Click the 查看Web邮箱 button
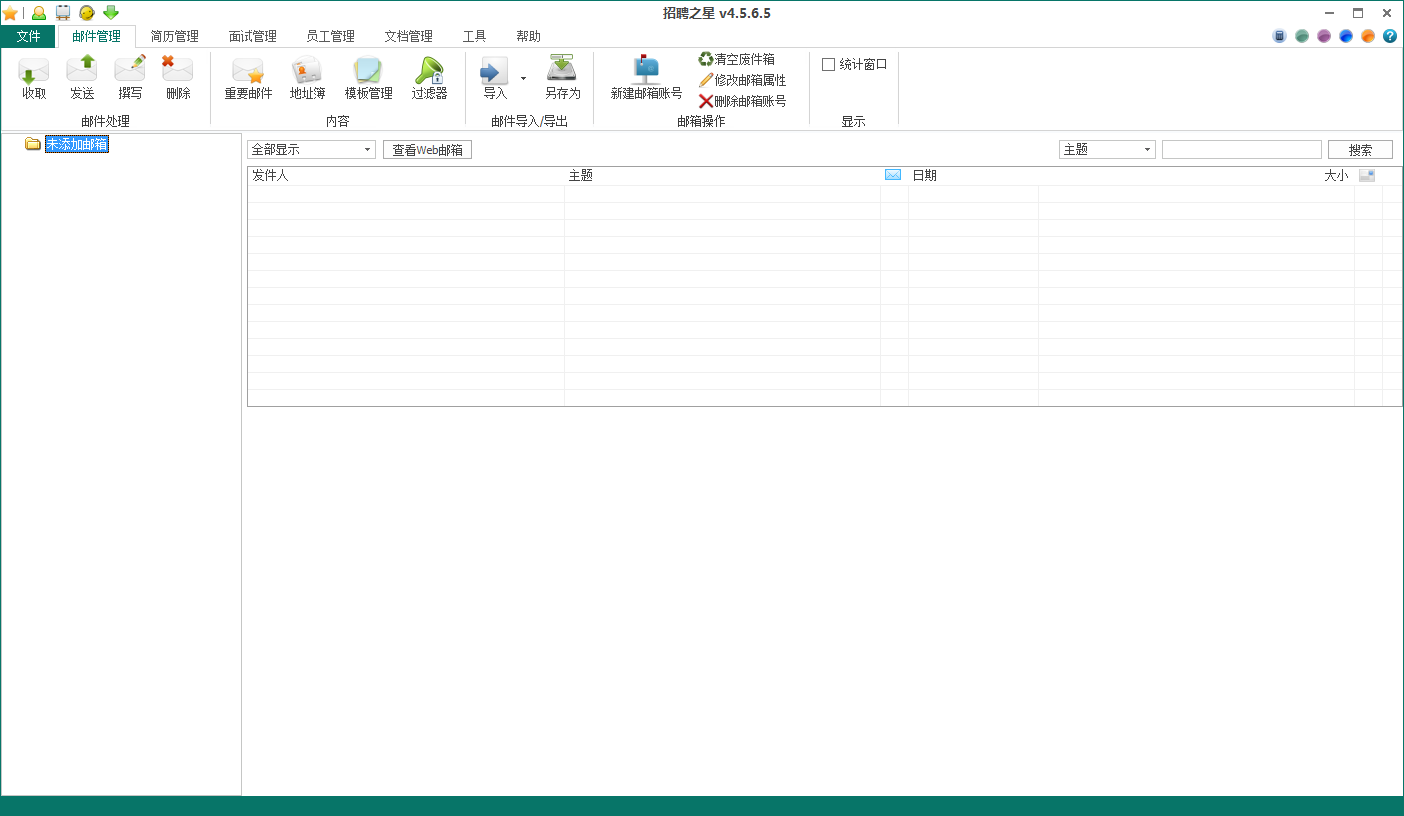1404x816 pixels. tap(427, 150)
